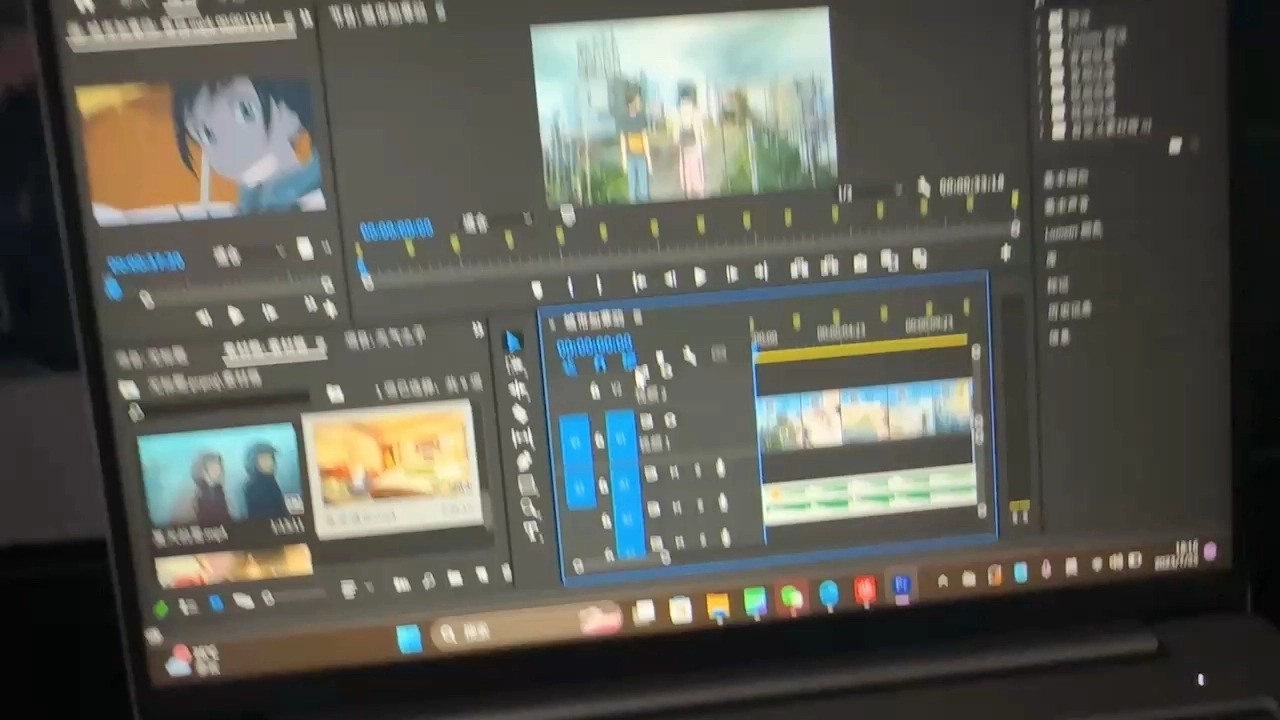
Task: Click the yellow work area bar
Action: (x=861, y=347)
